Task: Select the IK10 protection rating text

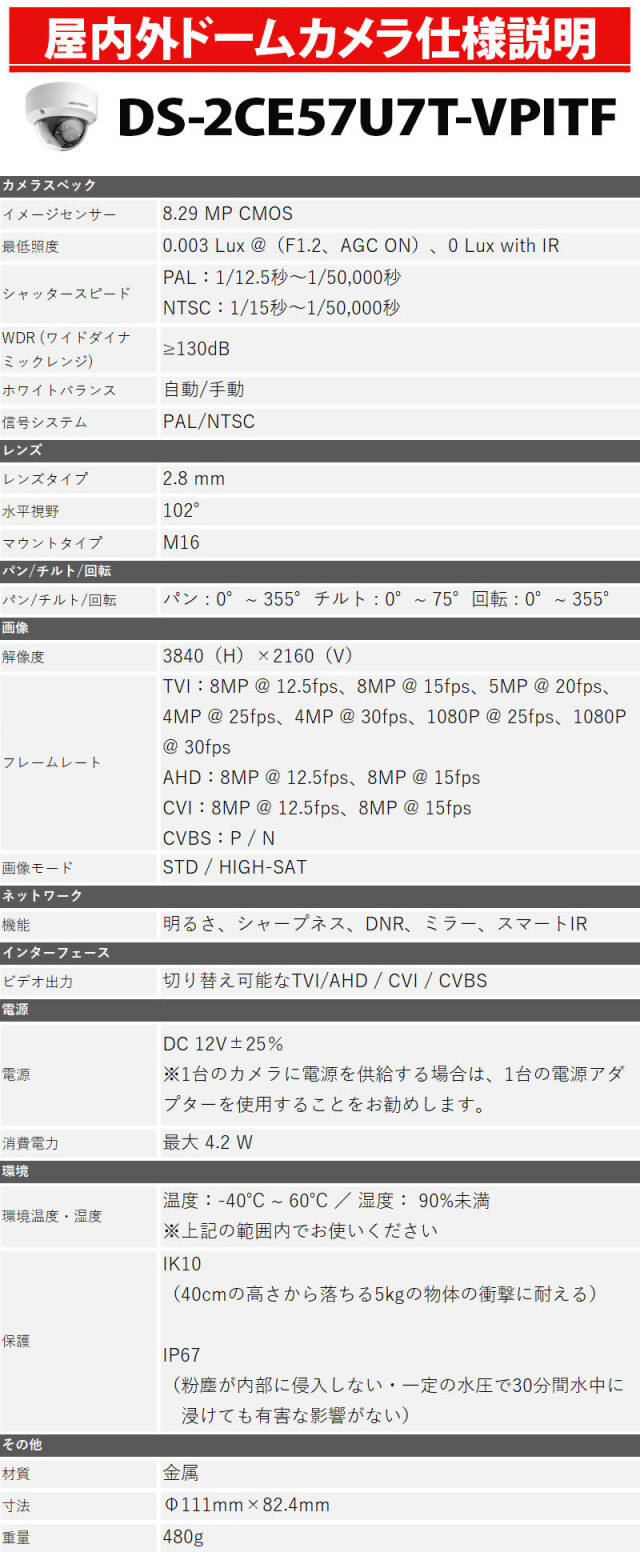Action: click(x=182, y=1265)
